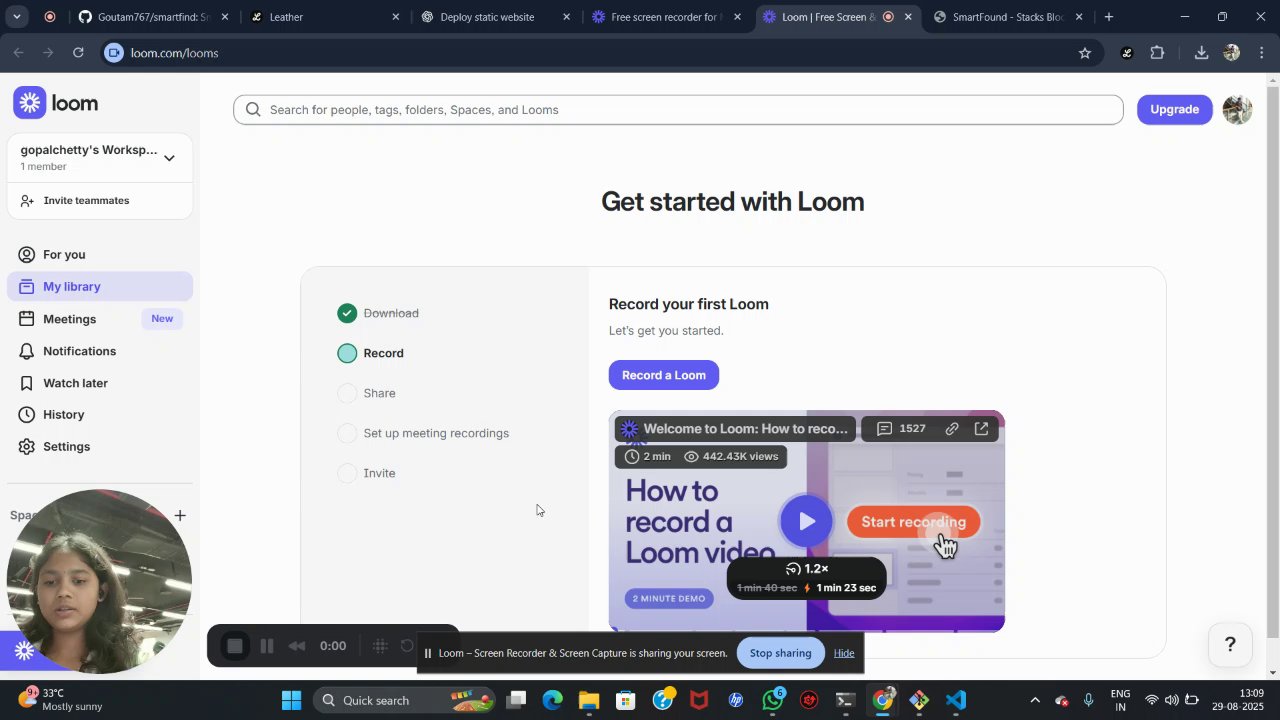Copy video link icon
Image resolution: width=1280 pixels, height=720 pixels.
coord(952,428)
